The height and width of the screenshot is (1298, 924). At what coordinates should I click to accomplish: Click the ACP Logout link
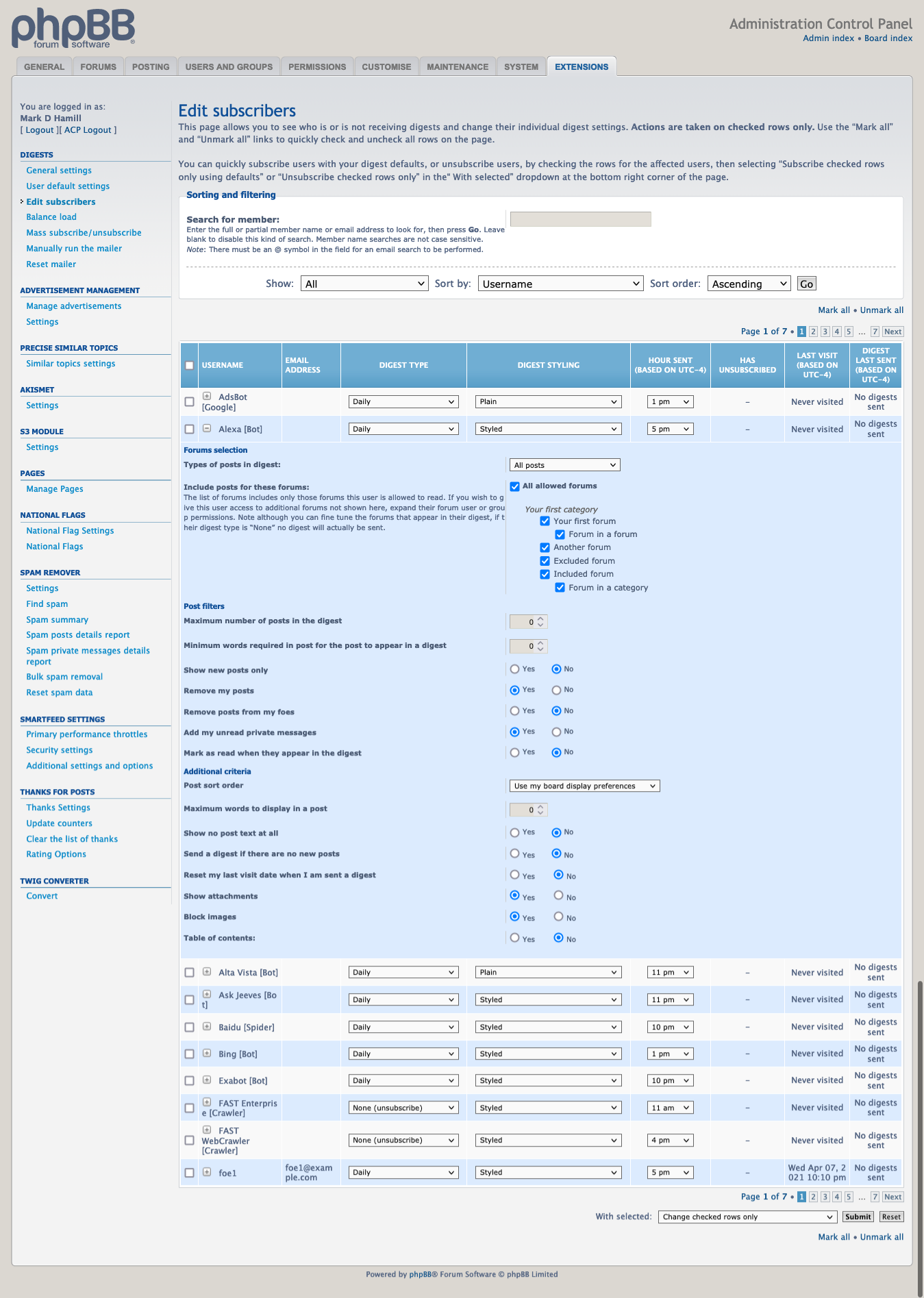click(x=88, y=130)
